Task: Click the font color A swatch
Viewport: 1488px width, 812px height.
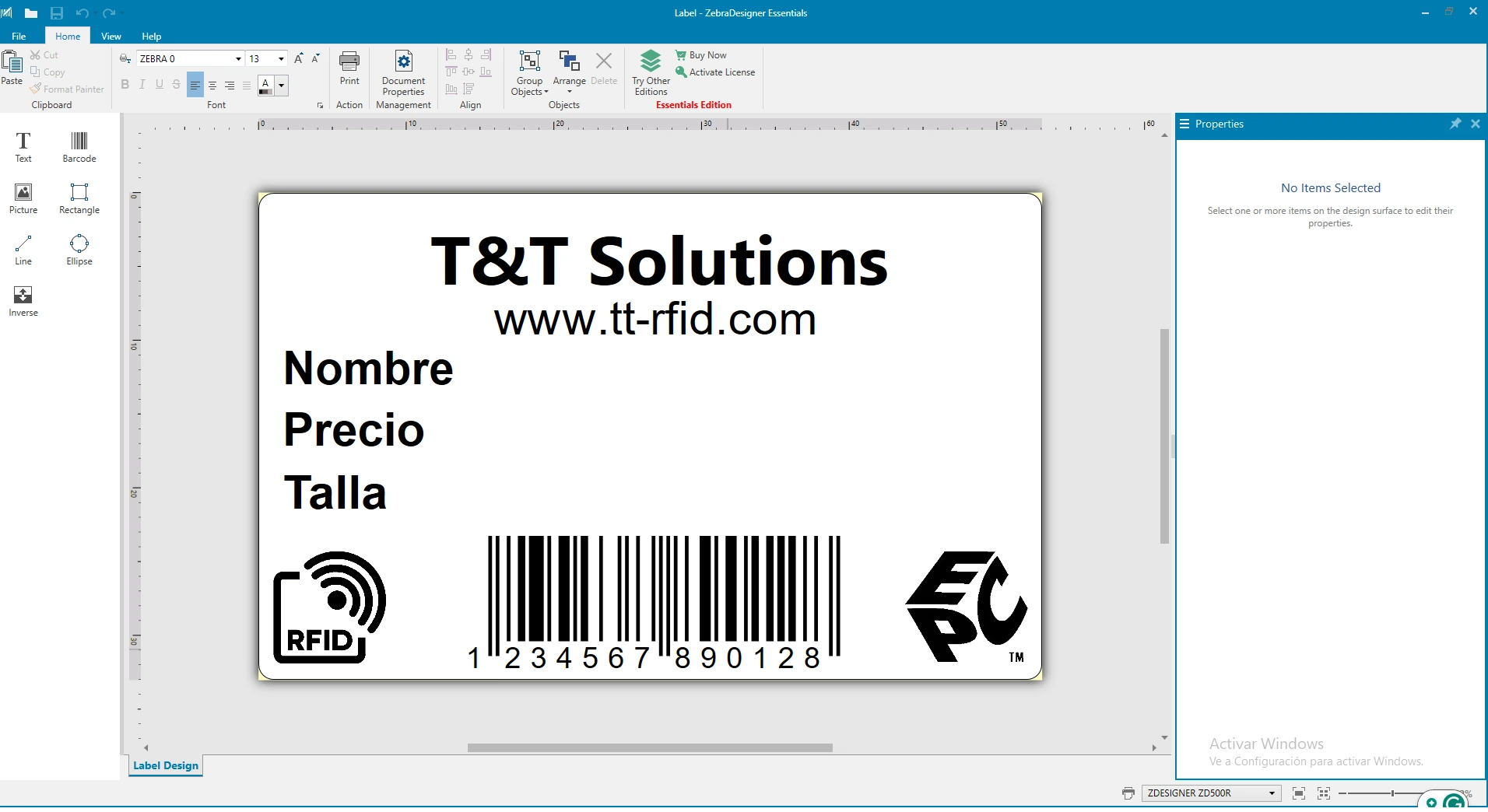Action: [x=265, y=86]
